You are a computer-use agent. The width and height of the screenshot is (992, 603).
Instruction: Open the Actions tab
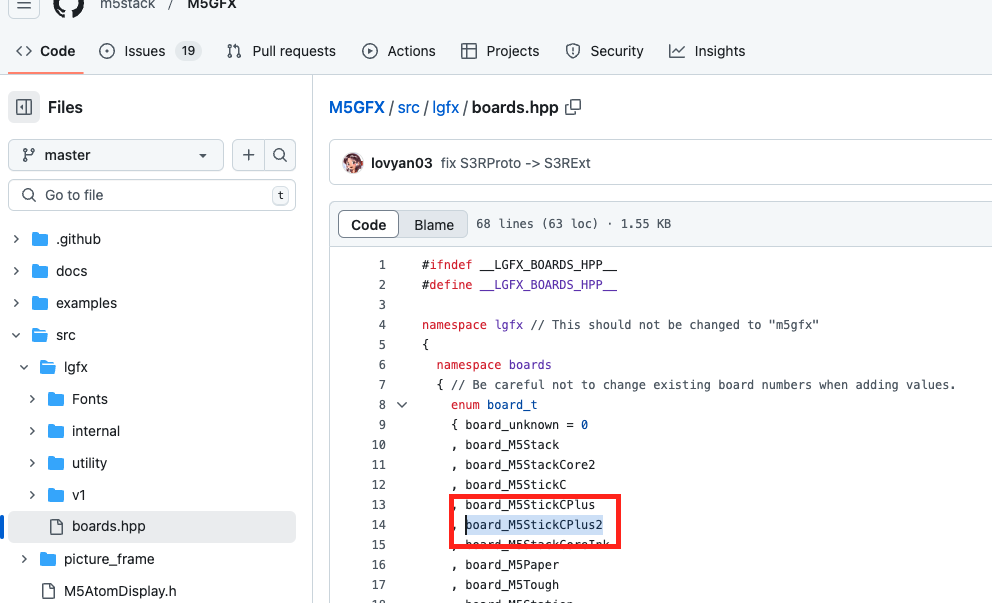399,51
